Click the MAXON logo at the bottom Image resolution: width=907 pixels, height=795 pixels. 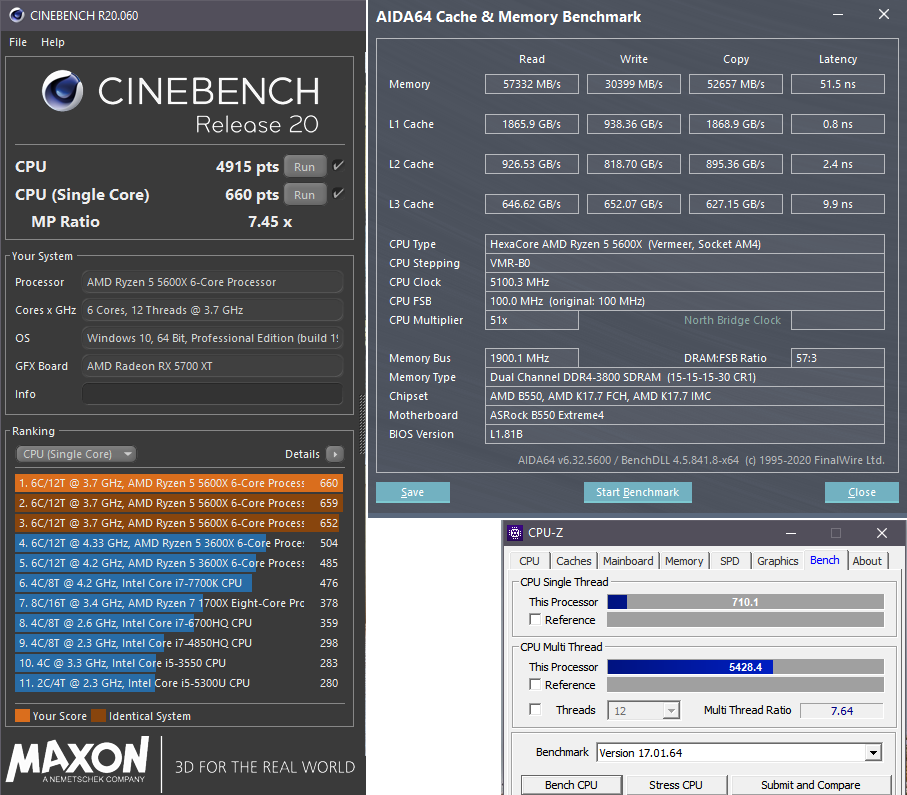[x=78, y=760]
